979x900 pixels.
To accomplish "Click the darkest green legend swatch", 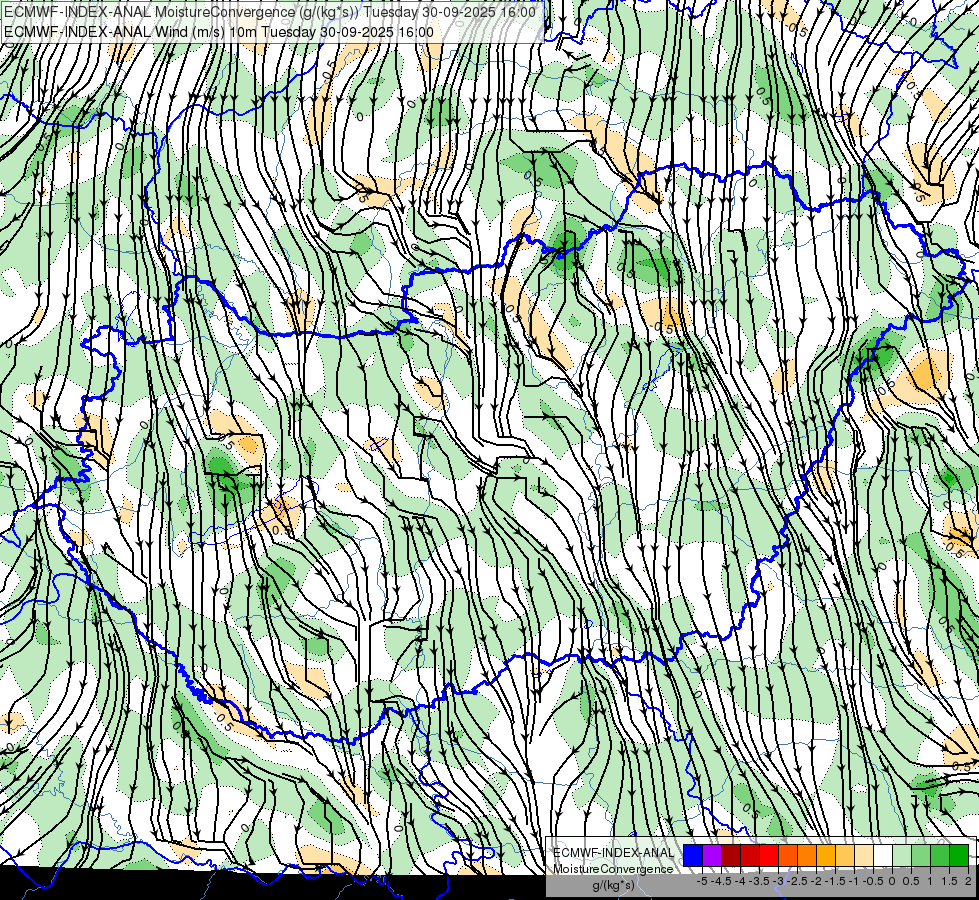I will pyautogui.click(x=959, y=855).
